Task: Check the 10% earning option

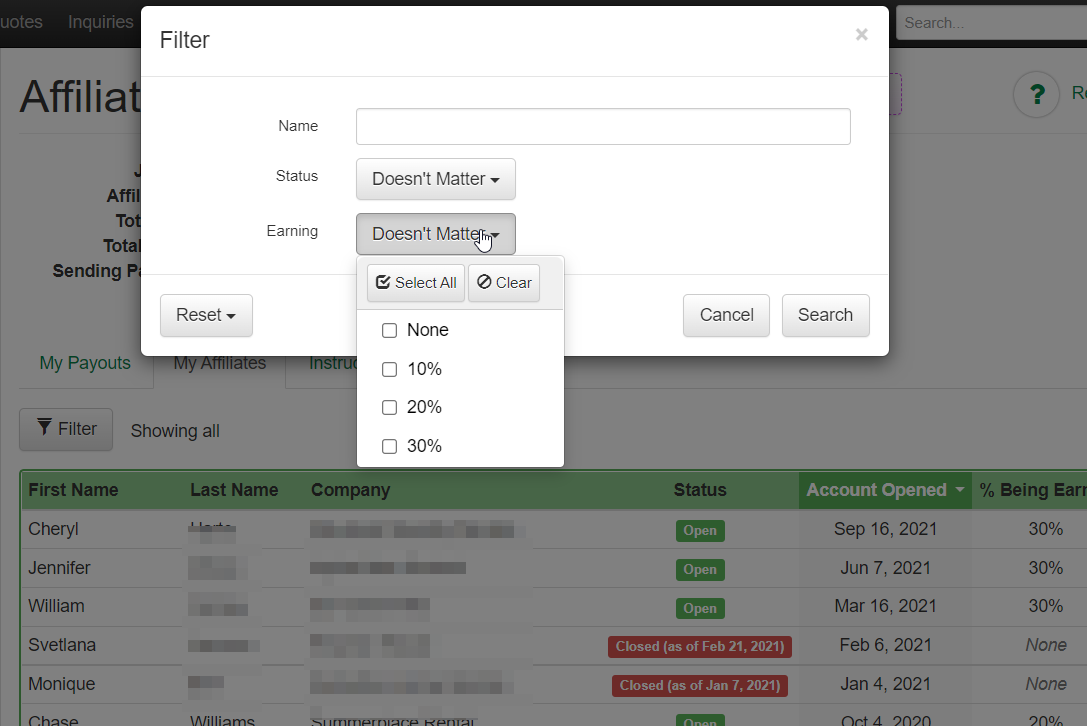Action: tap(390, 370)
